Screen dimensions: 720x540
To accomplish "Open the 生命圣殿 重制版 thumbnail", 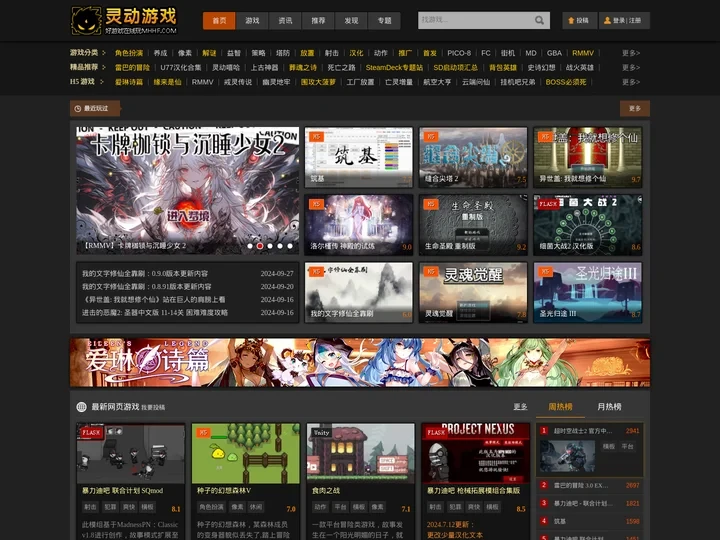I will [473, 225].
